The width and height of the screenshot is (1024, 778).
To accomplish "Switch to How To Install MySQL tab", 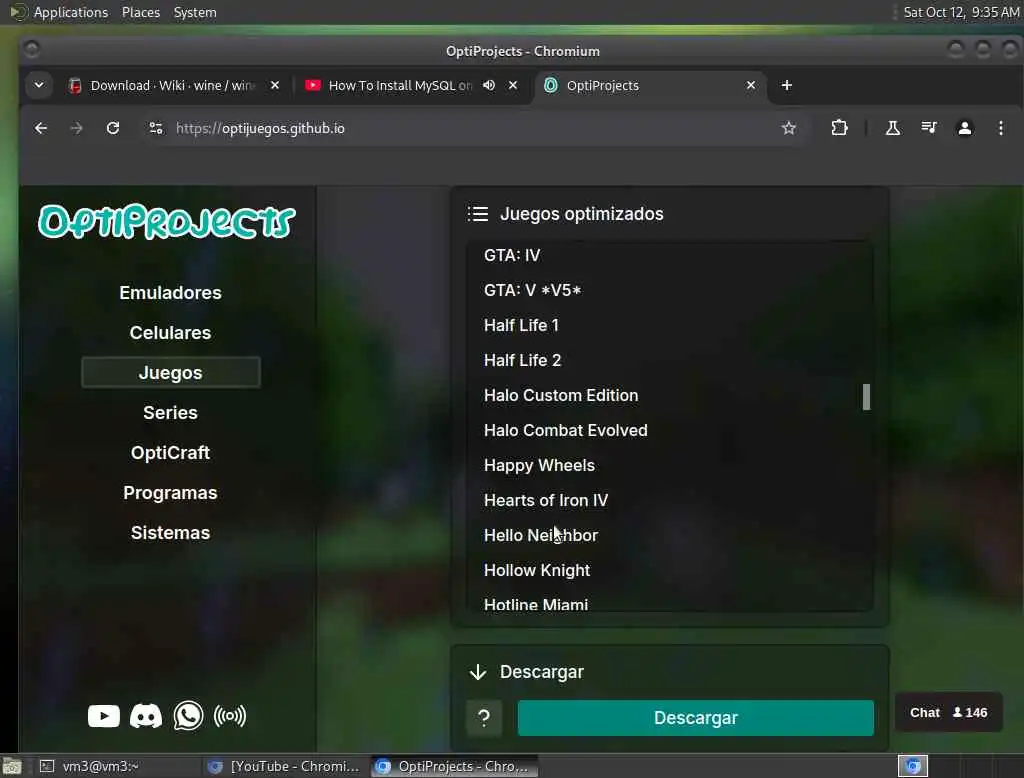I will click(x=398, y=86).
